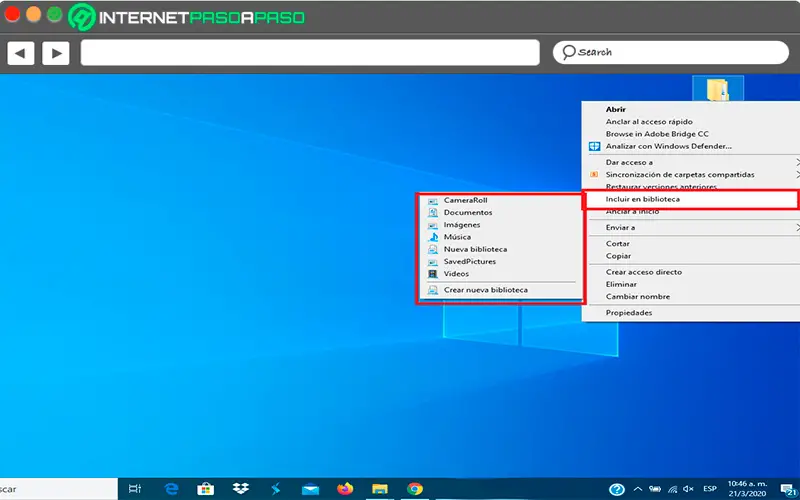This screenshot has width=800, height=500.
Task: Open Dropbox from the taskbar
Action: coord(241,489)
